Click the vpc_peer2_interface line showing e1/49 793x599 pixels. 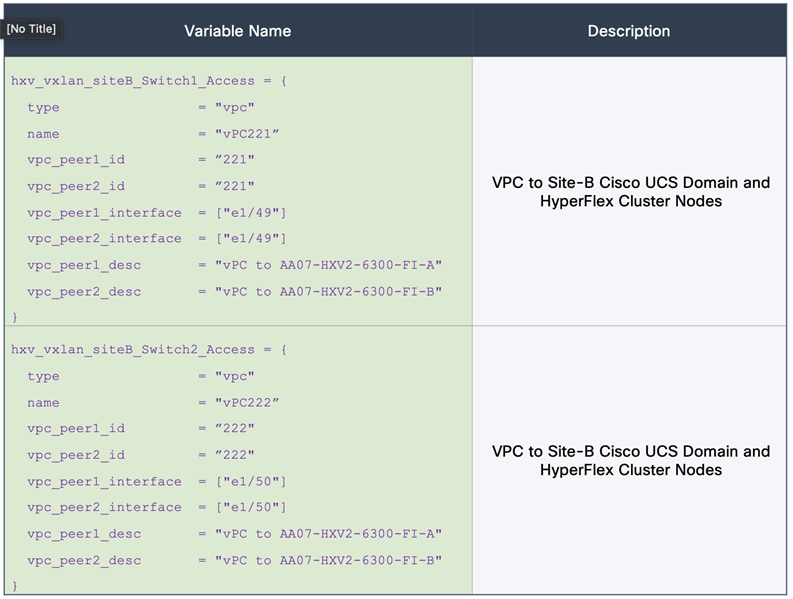point(157,238)
